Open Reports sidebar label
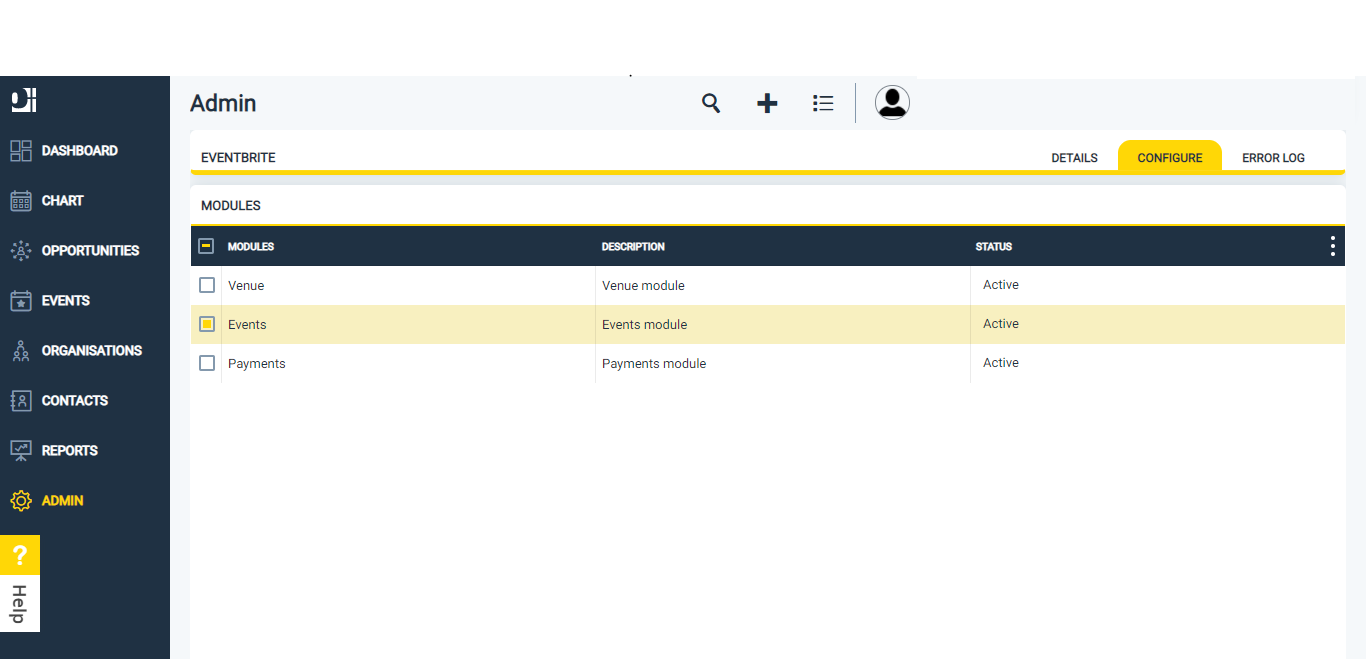Screen dimensions: 1366x659 tap(70, 451)
